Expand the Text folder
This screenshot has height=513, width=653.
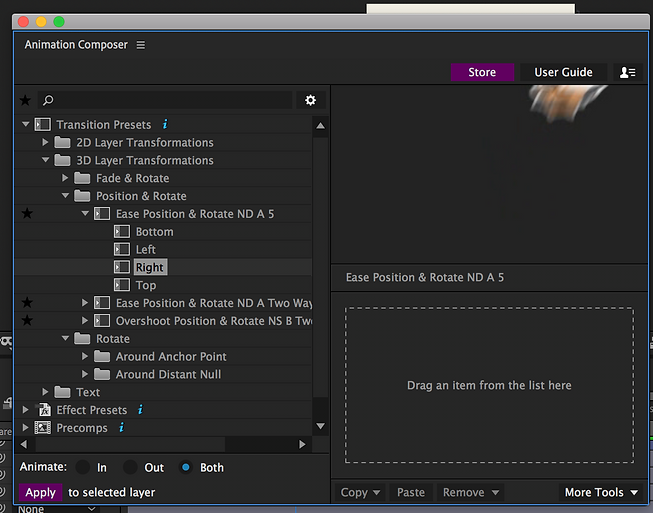coord(45,392)
